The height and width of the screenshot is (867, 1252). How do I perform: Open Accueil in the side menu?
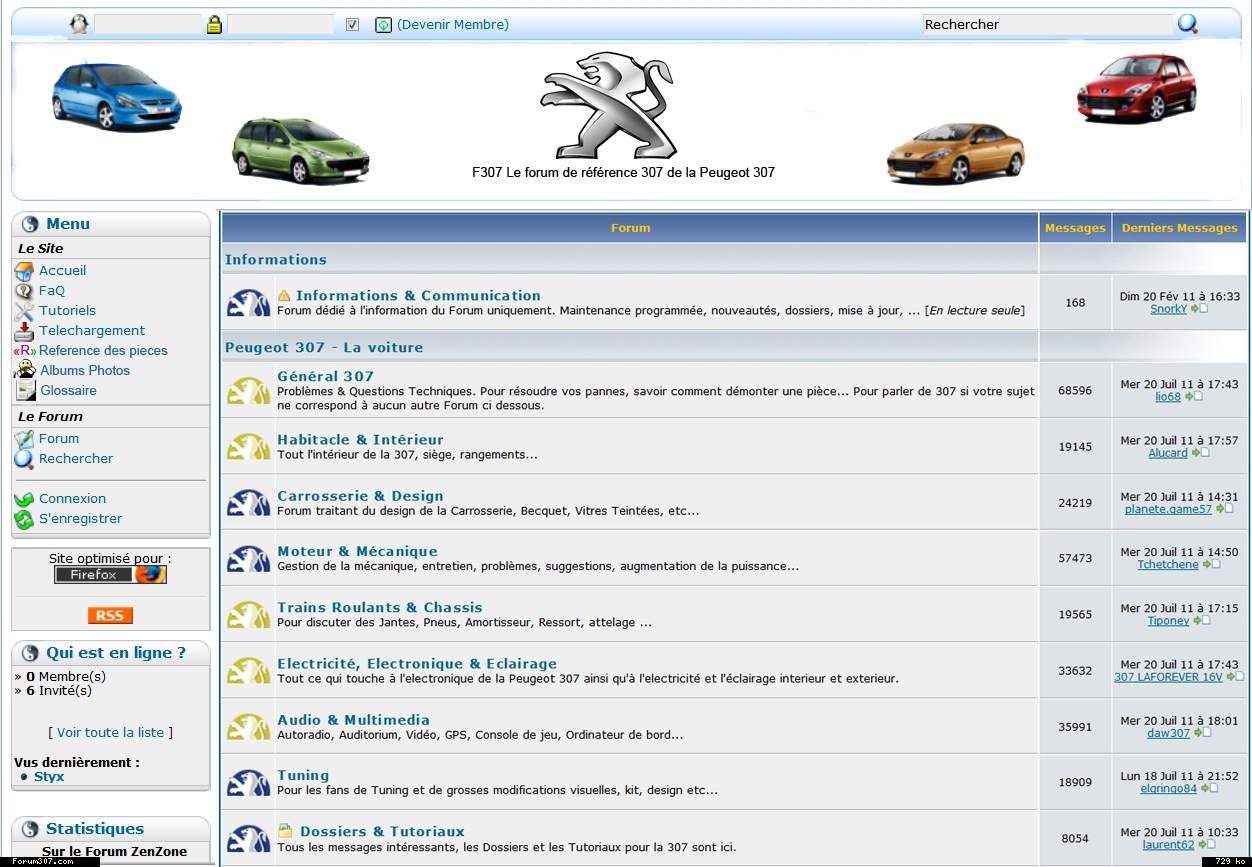[62, 271]
